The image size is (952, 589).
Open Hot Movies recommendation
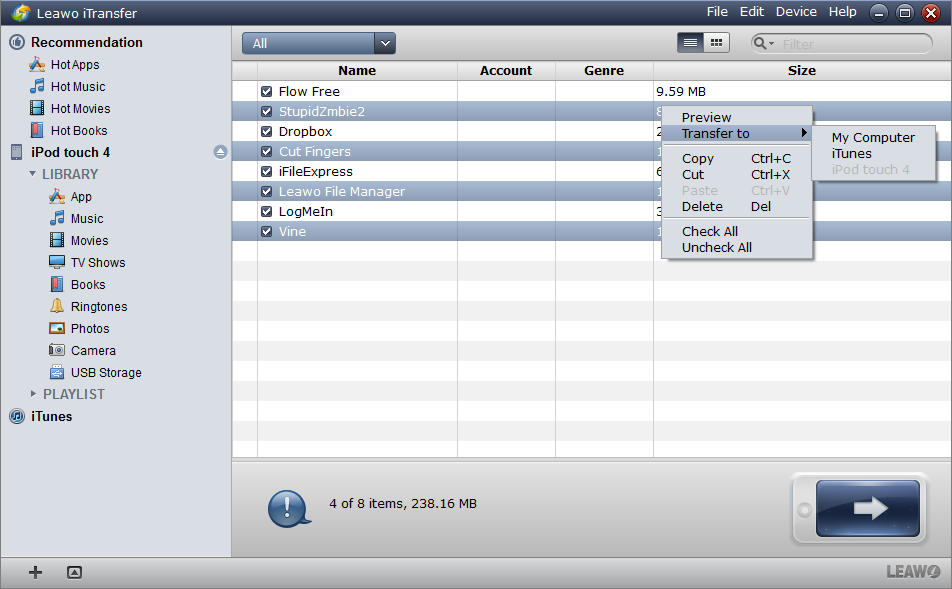click(80, 108)
